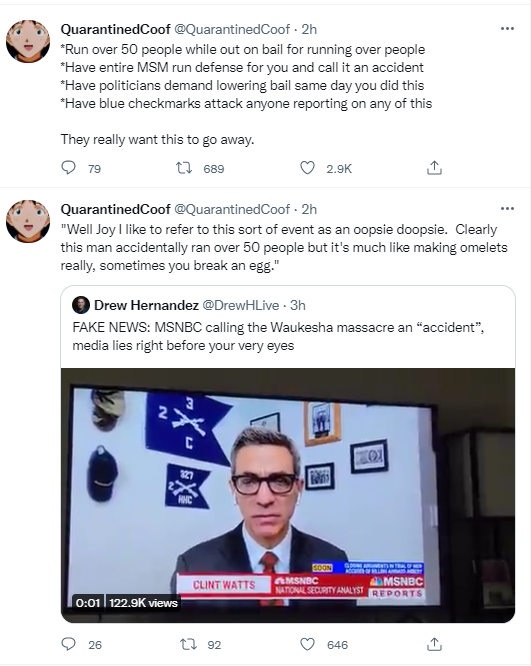Retweet the first tweet with 689 retweets

click(x=184, y=168)
